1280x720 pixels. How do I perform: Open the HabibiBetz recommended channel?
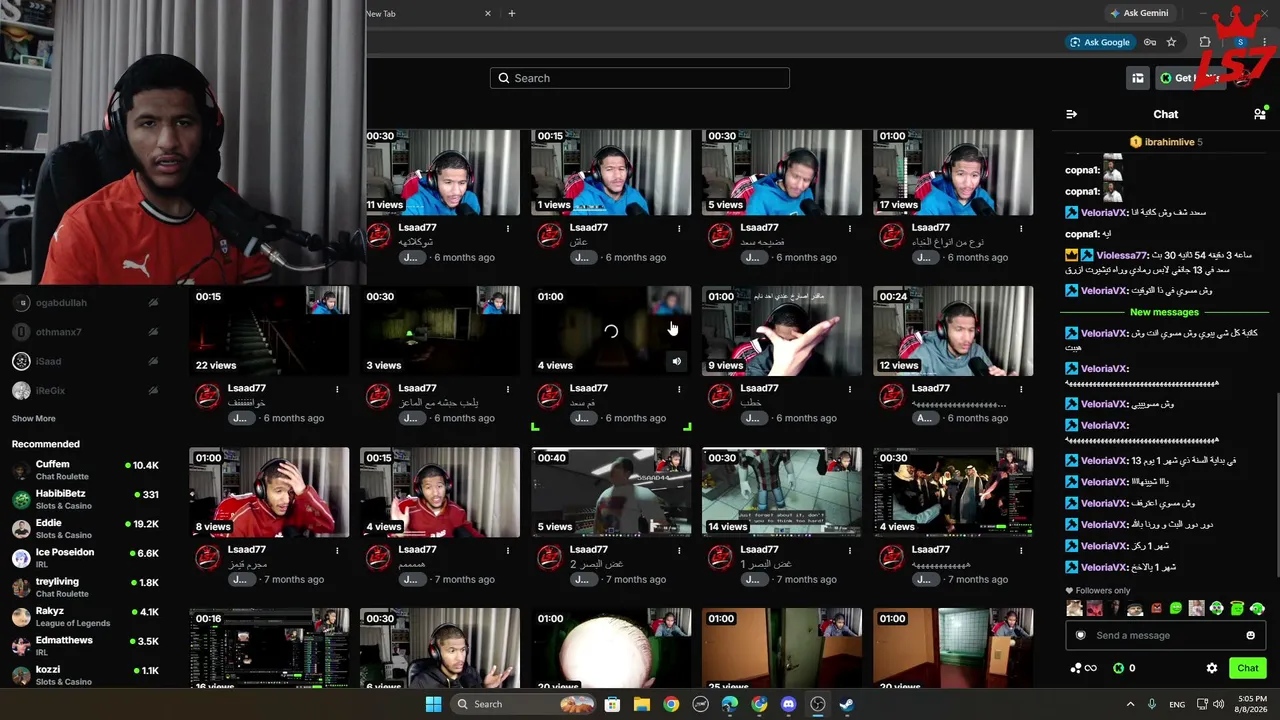pyautogui.click(x=85, y=499)
